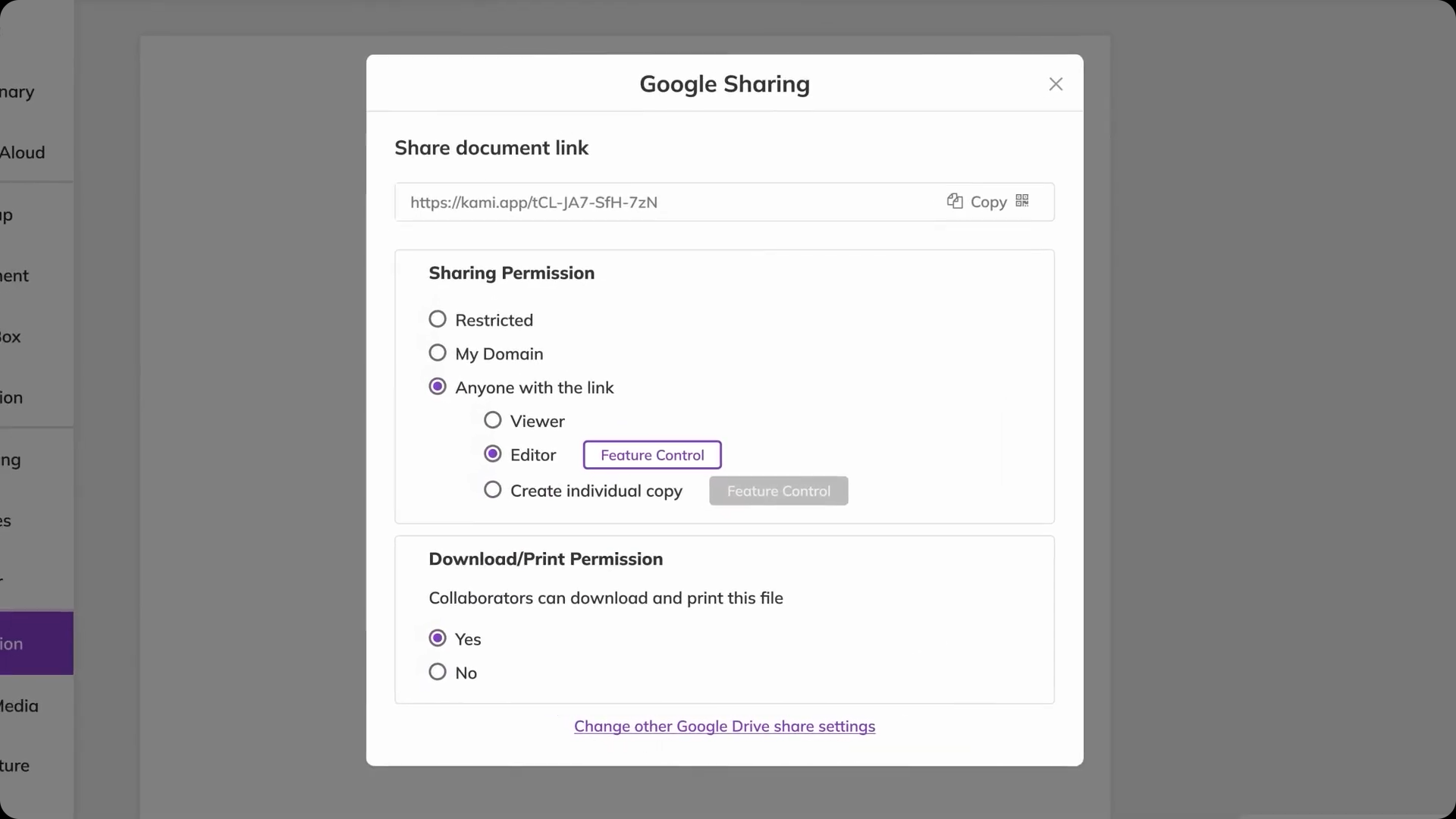
Task: Close the Google Sharing dialog
Action: click(1056, 84)
